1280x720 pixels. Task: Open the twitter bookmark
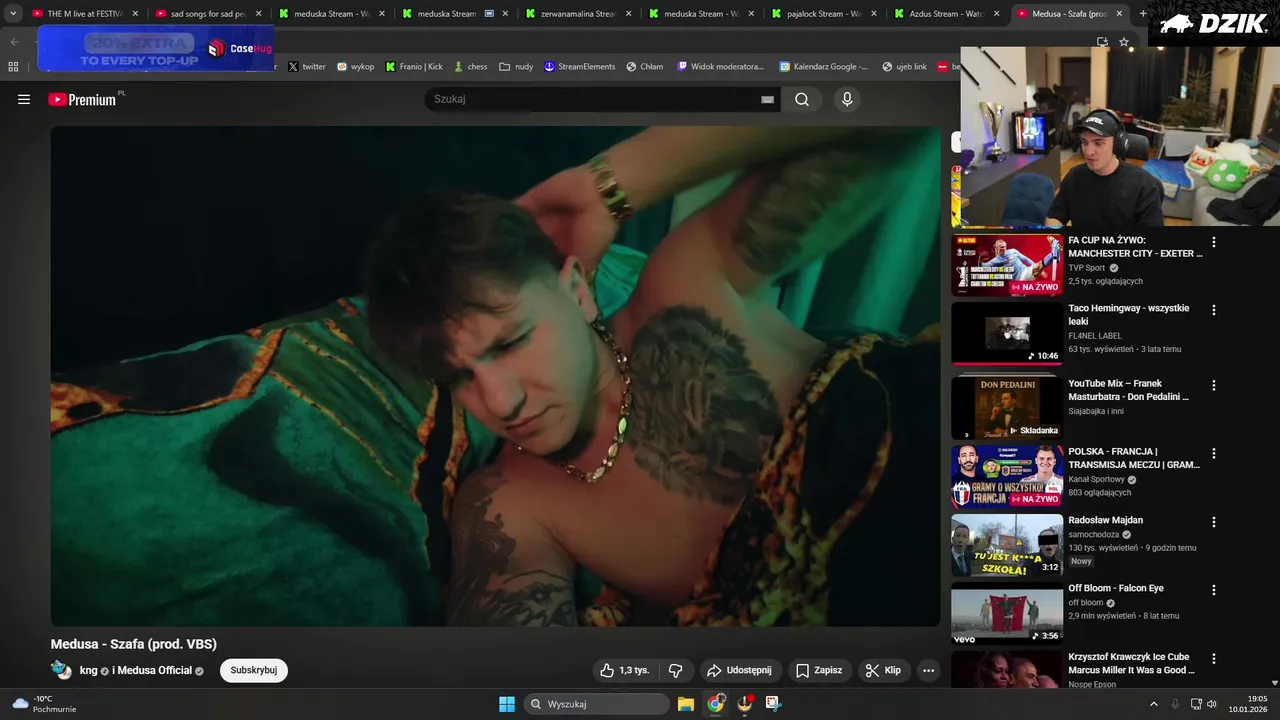point(307,67)
